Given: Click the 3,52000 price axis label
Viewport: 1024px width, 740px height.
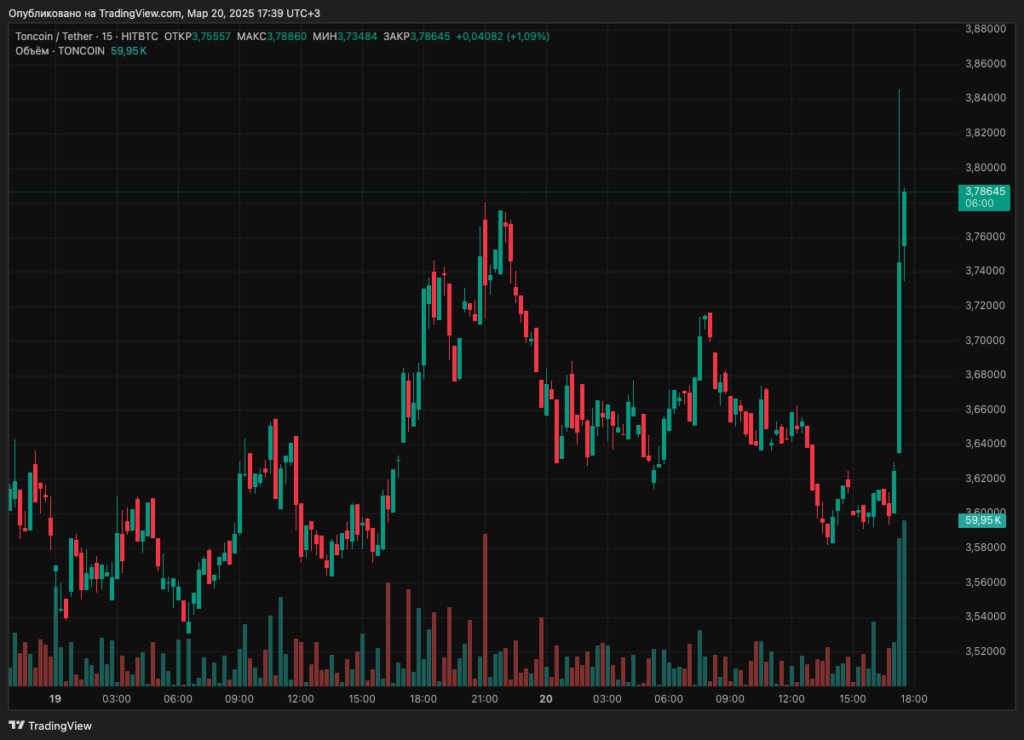Looking at the screenshot, I should 984,651.
